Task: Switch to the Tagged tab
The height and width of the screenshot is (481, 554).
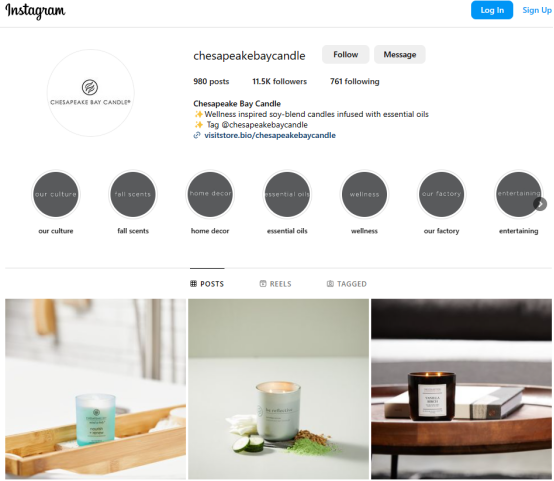Action: click(x=347, y=284)
